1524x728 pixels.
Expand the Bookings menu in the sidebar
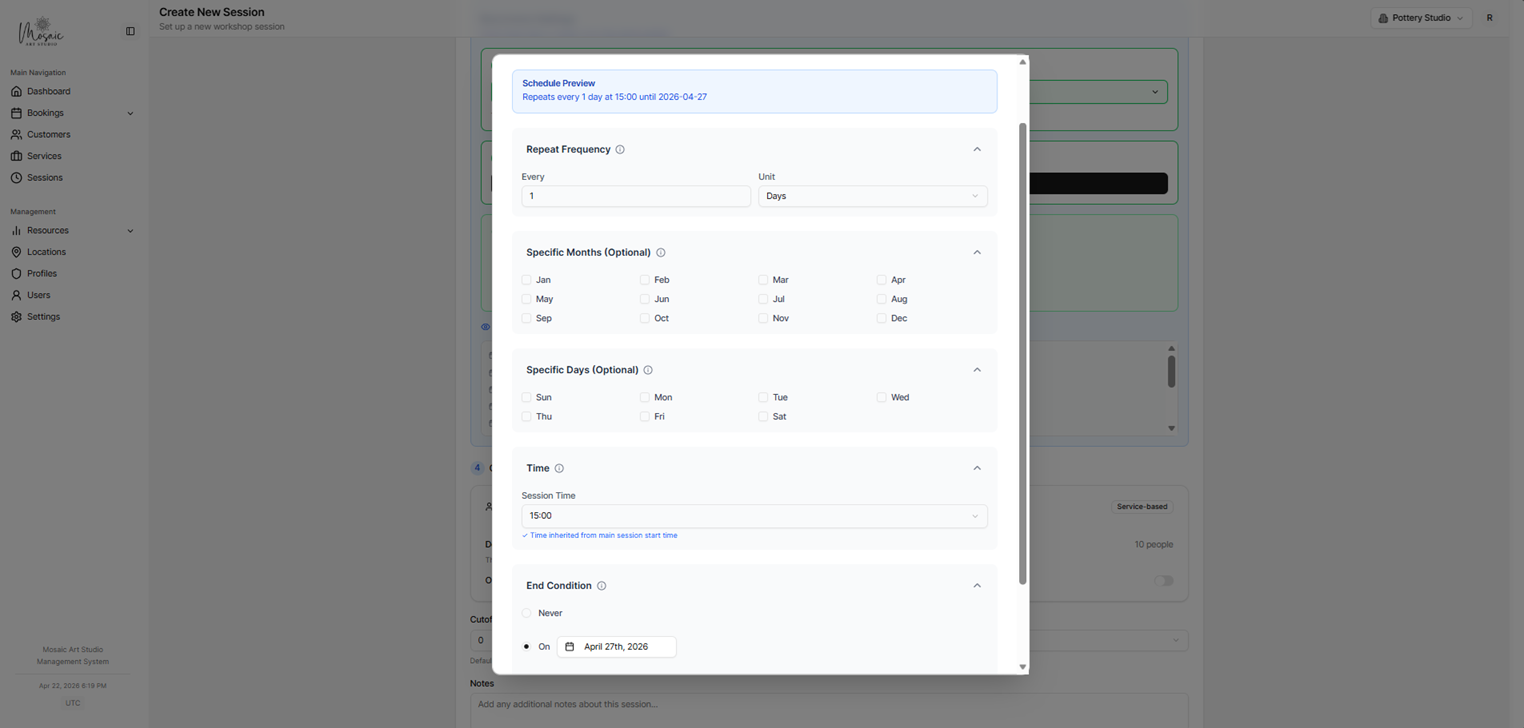(17, 112)
